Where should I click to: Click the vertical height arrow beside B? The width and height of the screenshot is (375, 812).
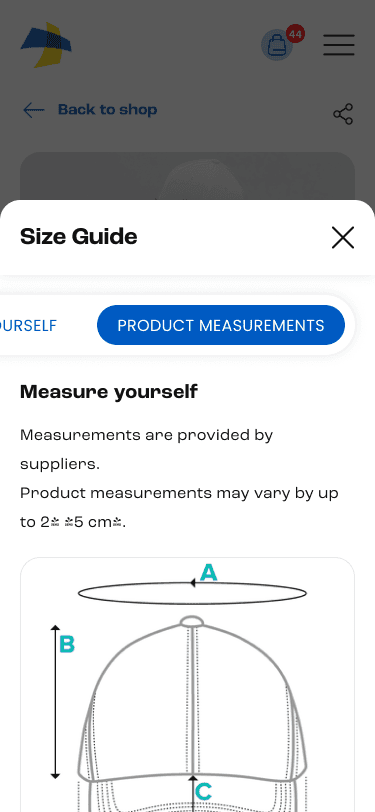tap(55, 702)
